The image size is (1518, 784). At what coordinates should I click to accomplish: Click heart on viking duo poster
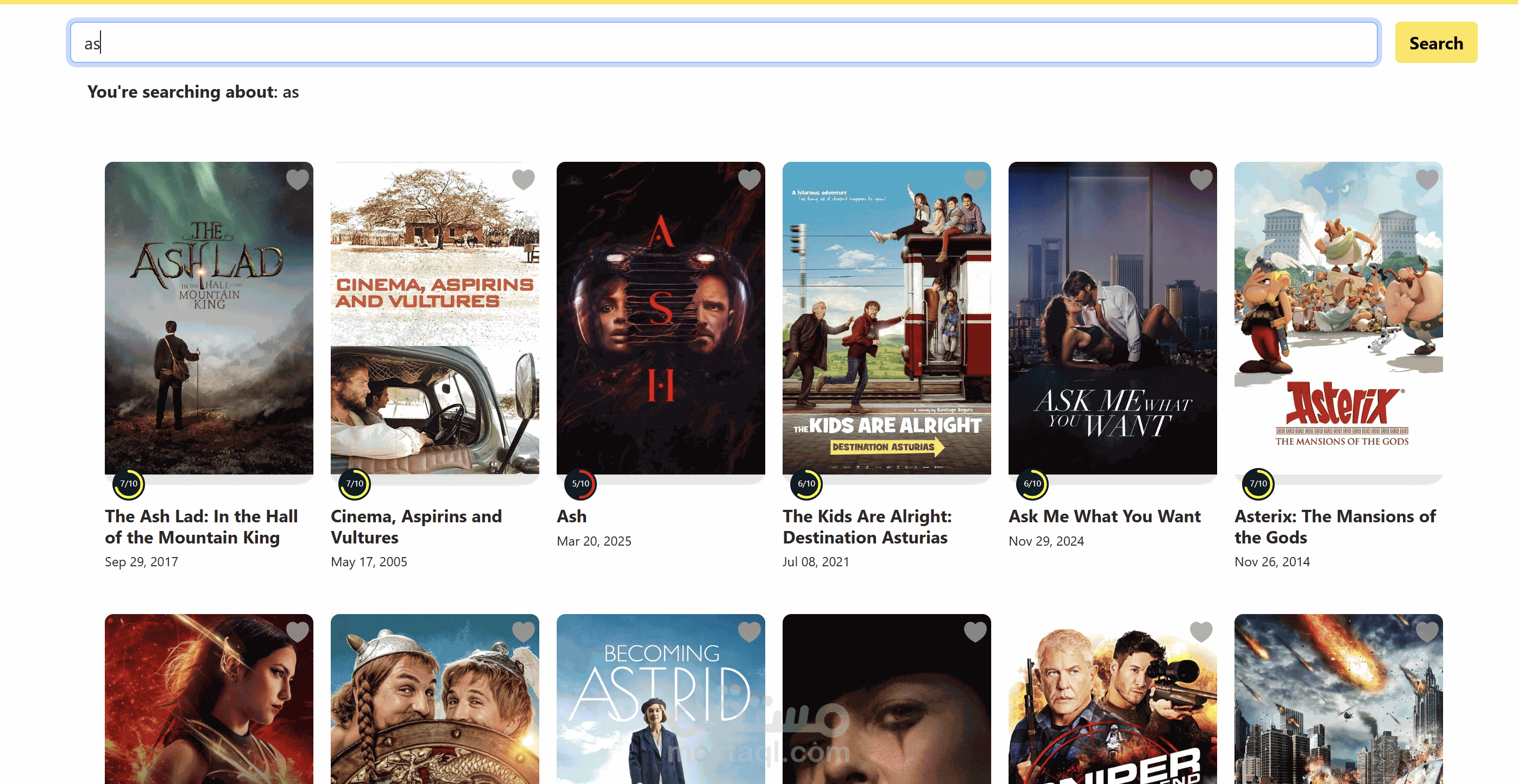[x=522, y=631]
